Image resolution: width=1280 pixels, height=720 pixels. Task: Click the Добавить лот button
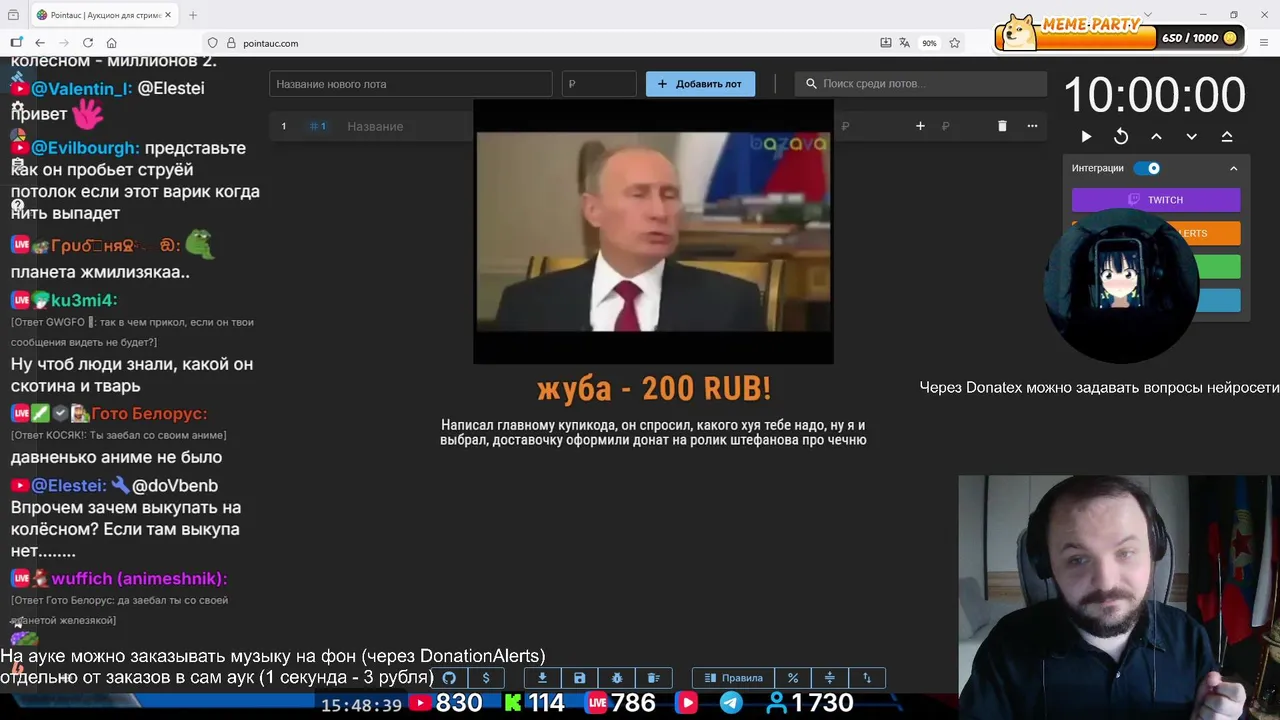pyautogui.click(x=700, y=84)
